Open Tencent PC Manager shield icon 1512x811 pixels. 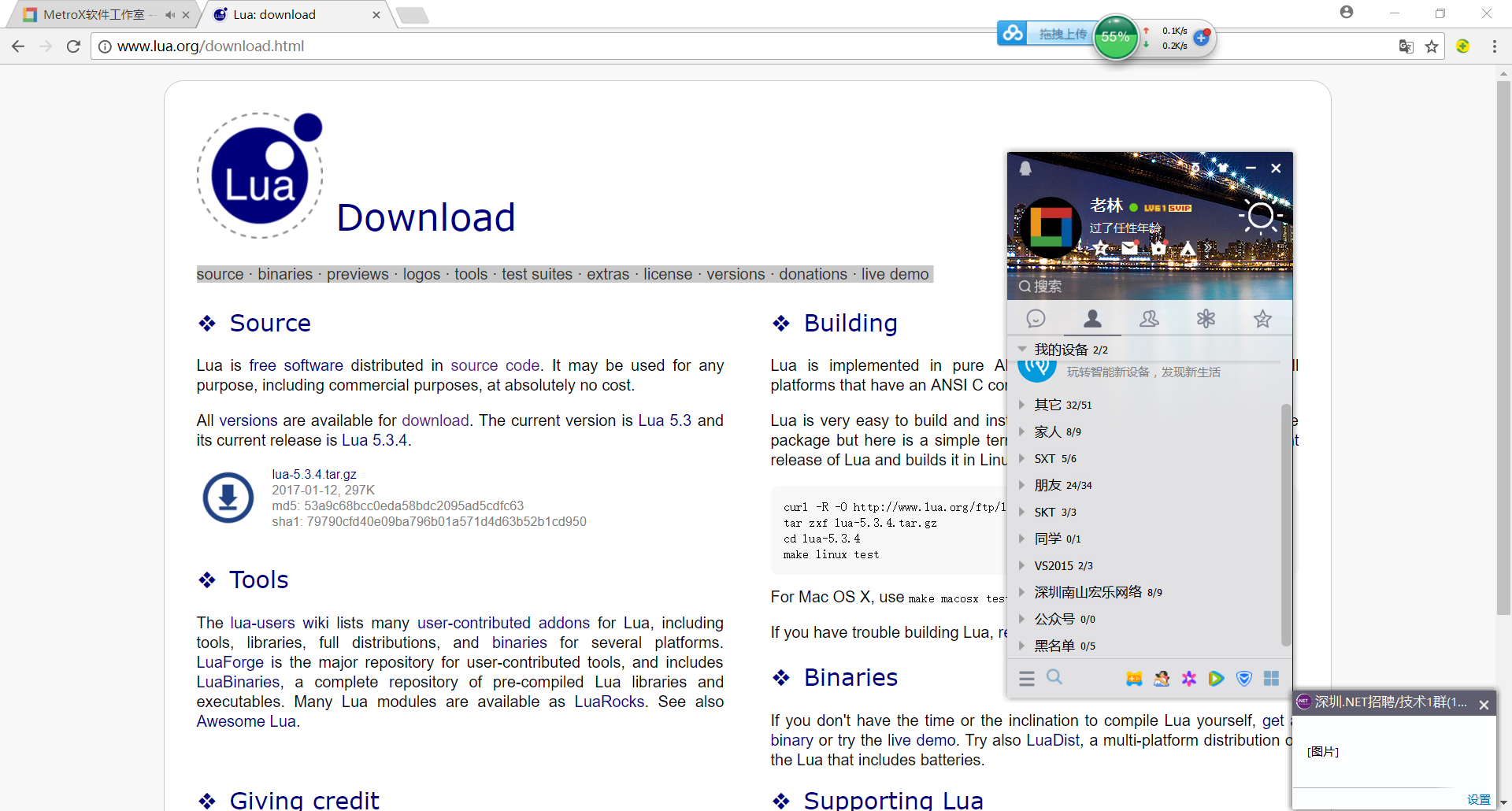1244,679
